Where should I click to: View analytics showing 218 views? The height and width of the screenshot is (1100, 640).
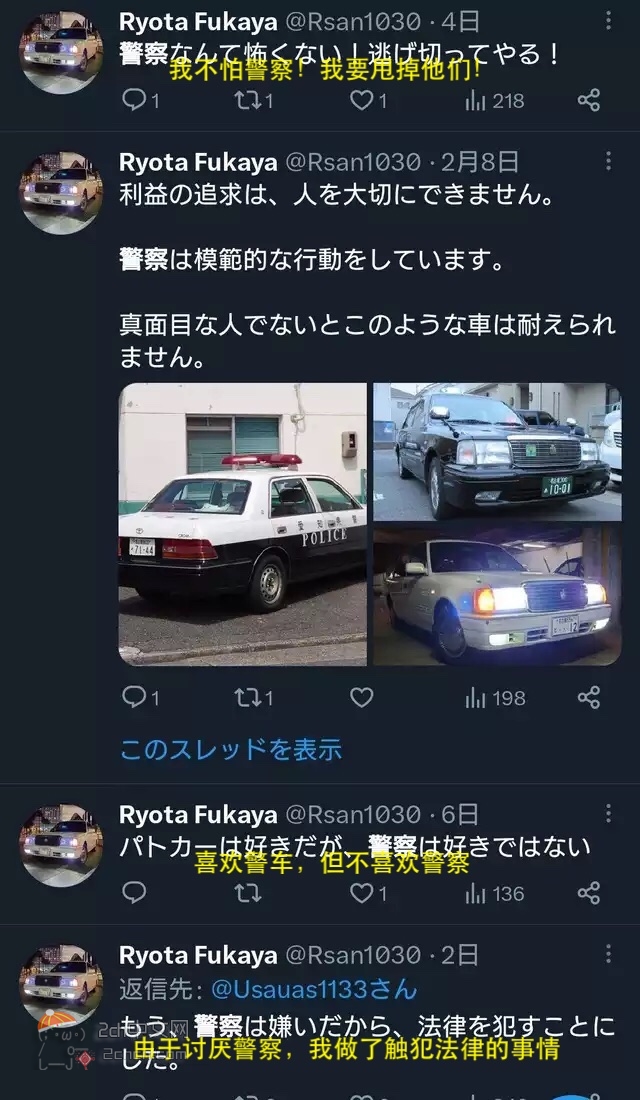pyautogui.click(x=495, y=101)
